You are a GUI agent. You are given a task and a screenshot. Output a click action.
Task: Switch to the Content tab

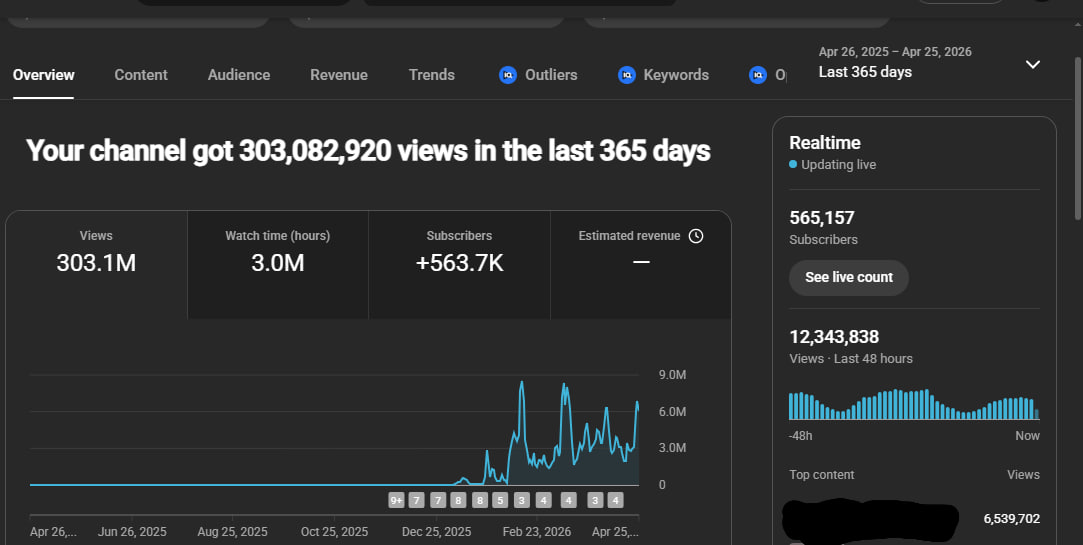pyautogui.click(x=141, y=75)
